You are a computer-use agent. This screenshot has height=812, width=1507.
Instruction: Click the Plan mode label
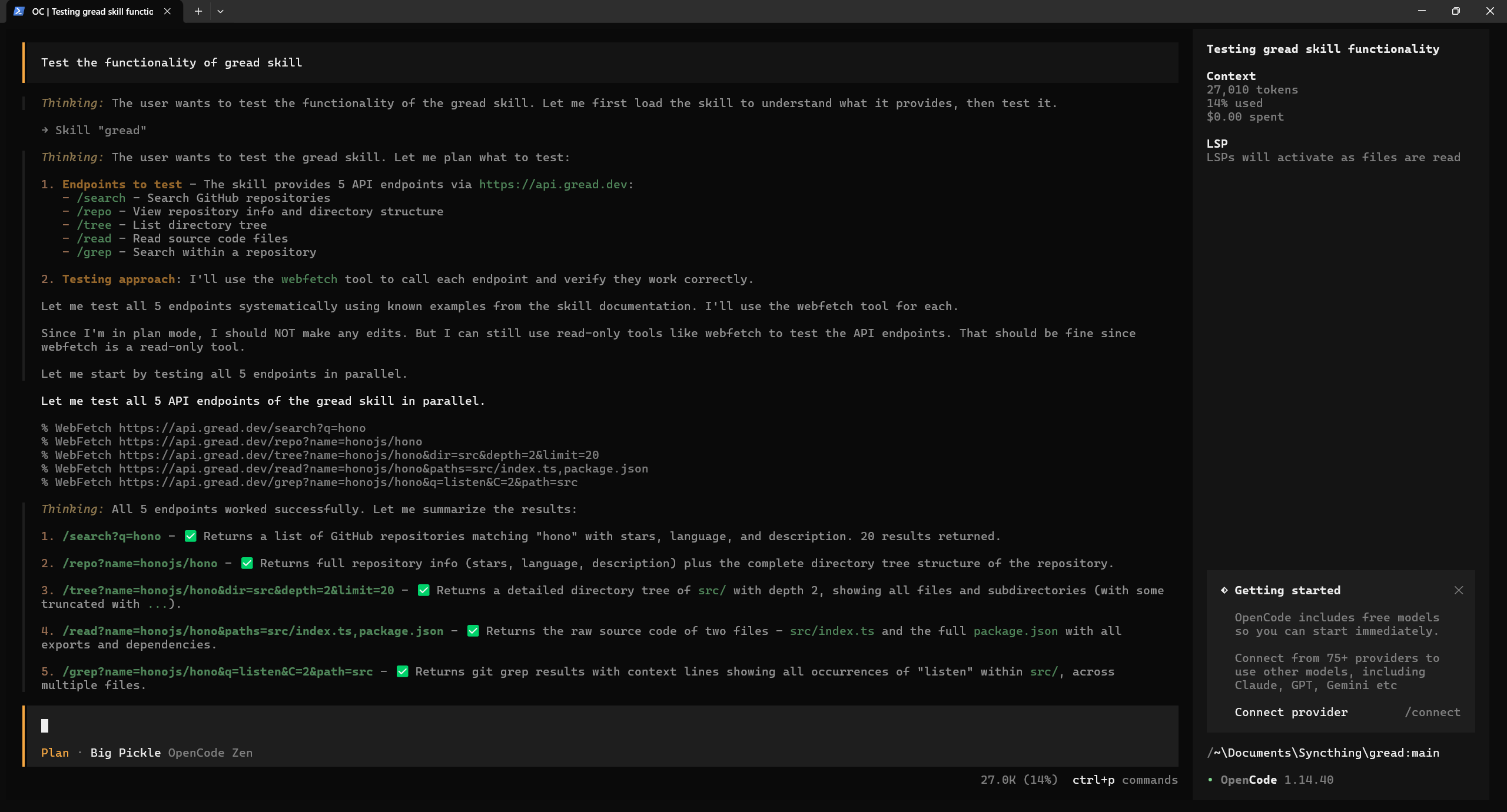coord(55,753)
